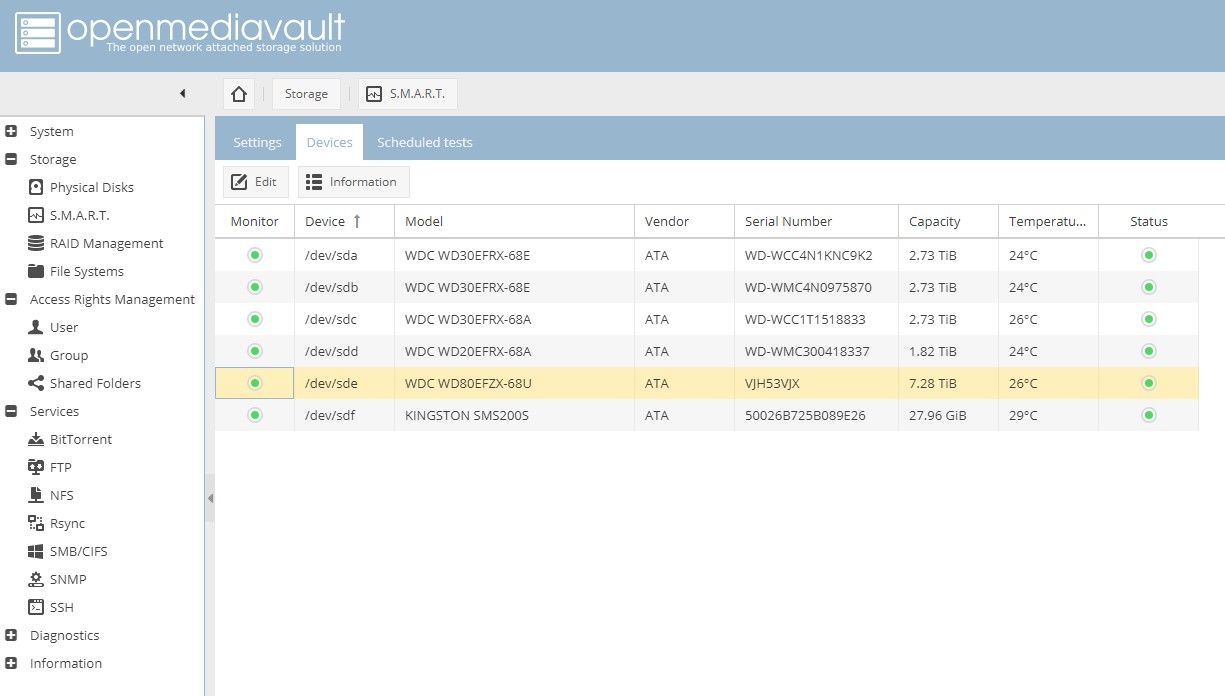
Task: Click the 29°C temperature cell
Action: pyautogui.click(x=1048, y=415)
